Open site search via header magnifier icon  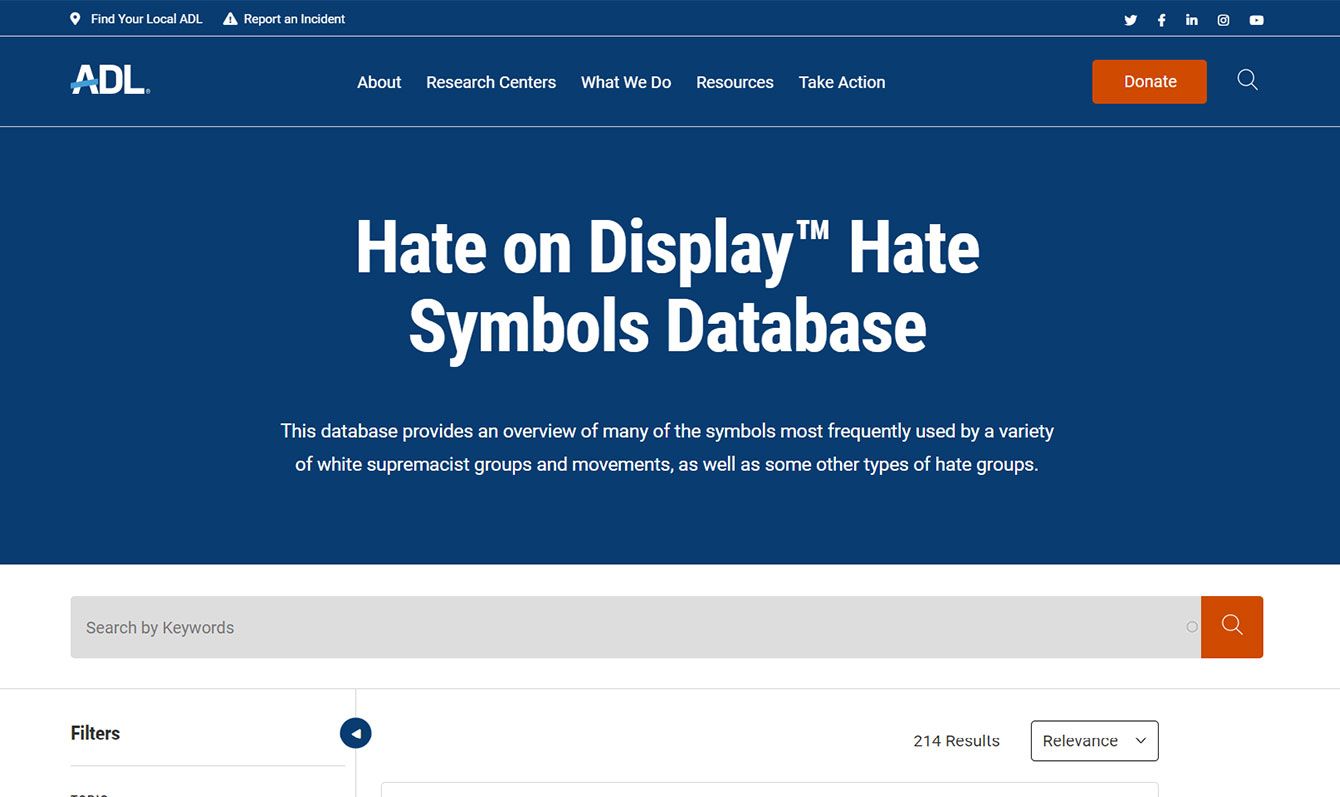(x=1247, y=80)
